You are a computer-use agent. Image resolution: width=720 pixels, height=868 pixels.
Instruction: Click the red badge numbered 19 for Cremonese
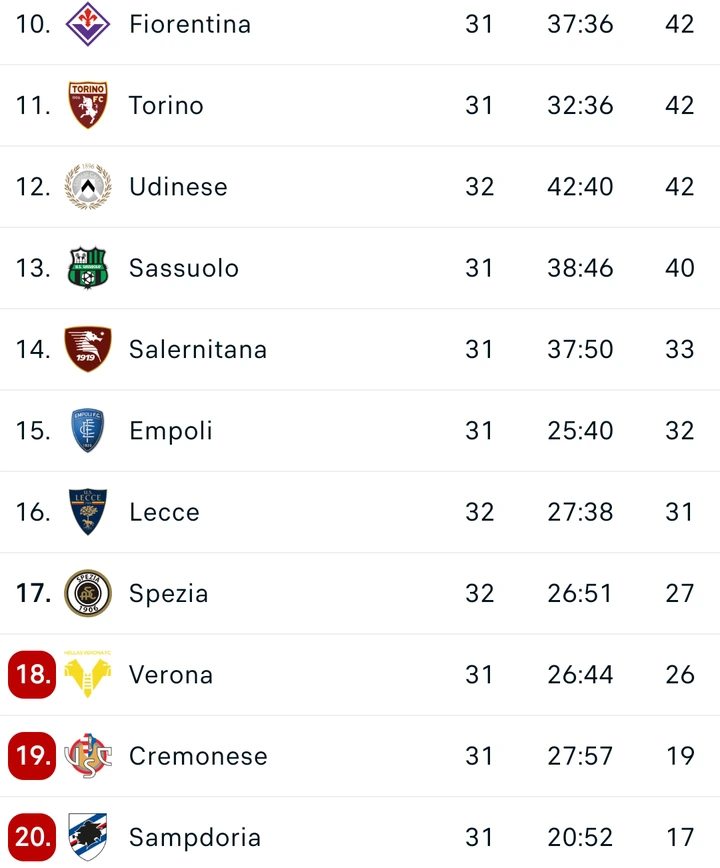32,755
